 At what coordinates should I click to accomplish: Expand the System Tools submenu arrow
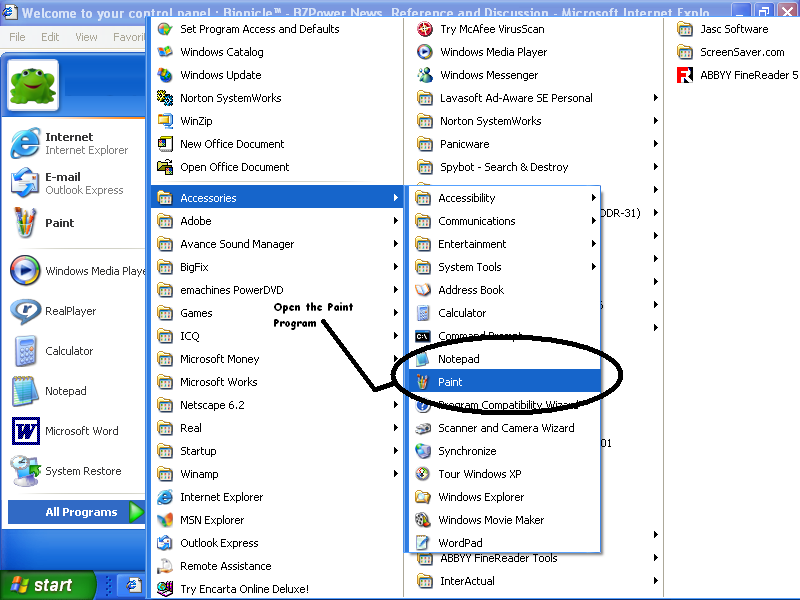593,266
